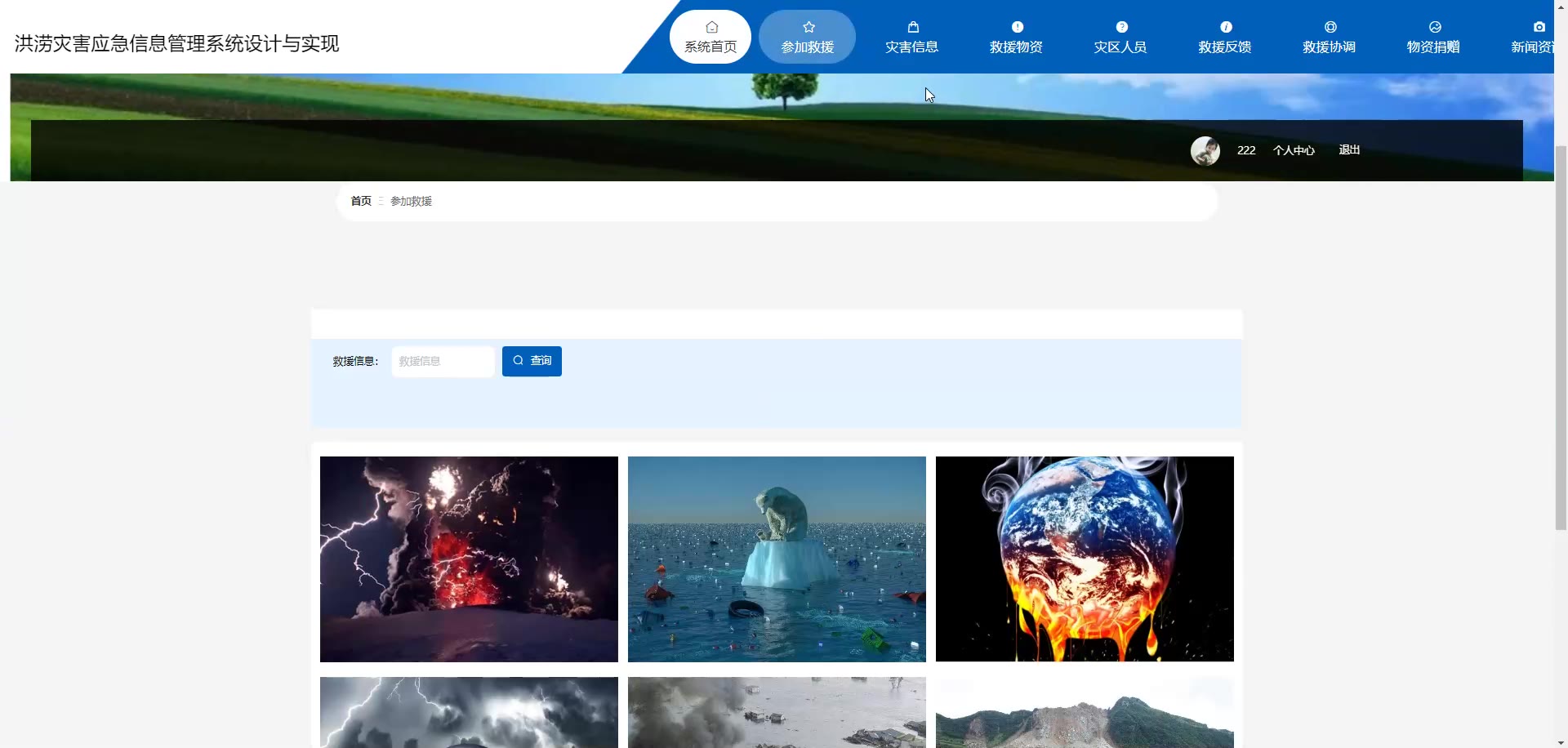Click the scrollbar down arrow
The width and height of the screenshot is (1568, 748).
pos(1561,741)
